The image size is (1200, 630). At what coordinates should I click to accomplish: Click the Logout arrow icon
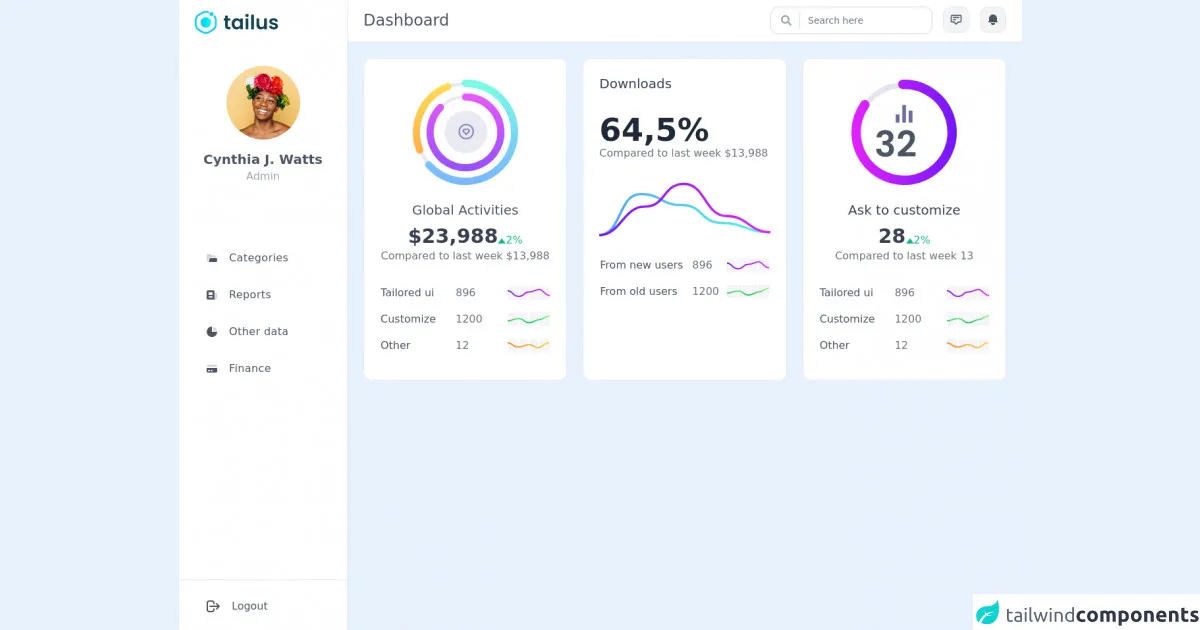coord(213,606)
